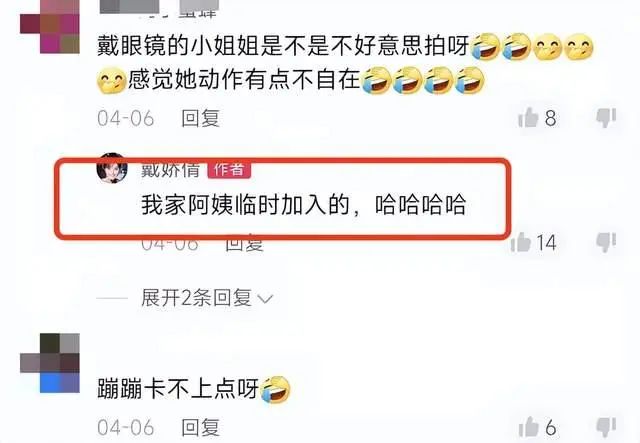This screenshot has width=640, height=443.
Task: Open the author 戴娇倩's profile picture
Action: 112,168
